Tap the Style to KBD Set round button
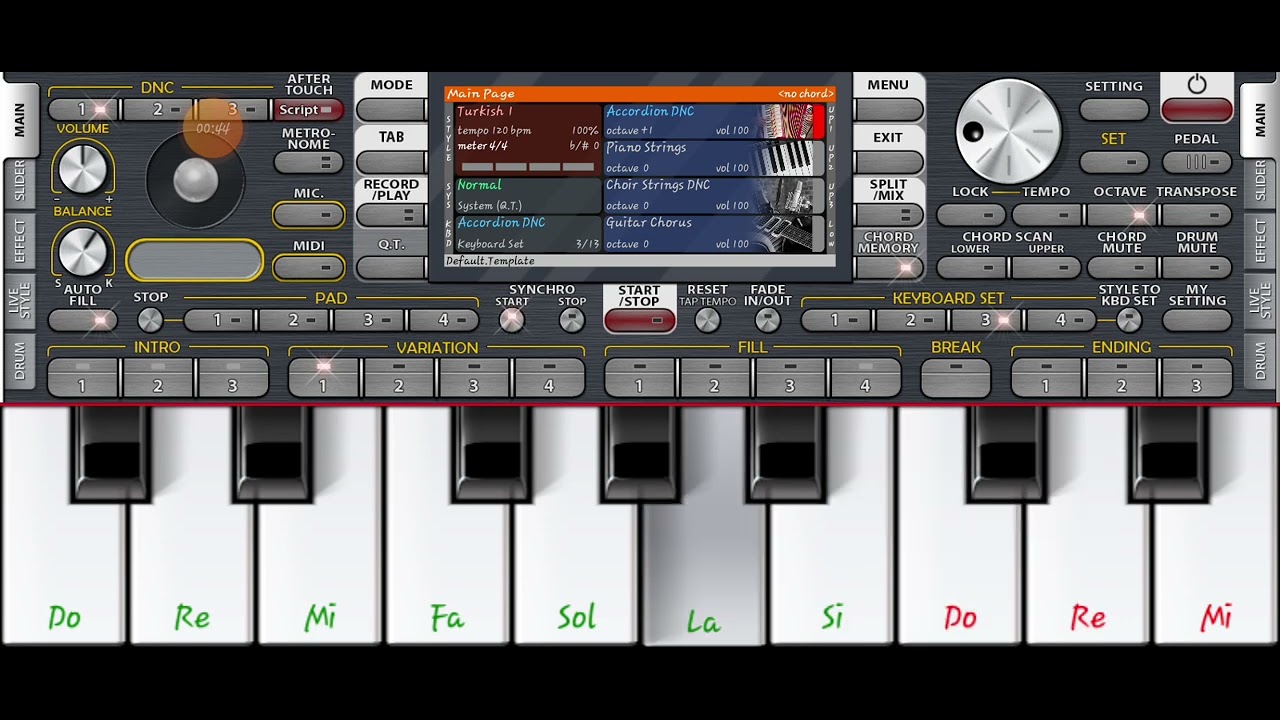1280x720 pixels. (1129, 320)
